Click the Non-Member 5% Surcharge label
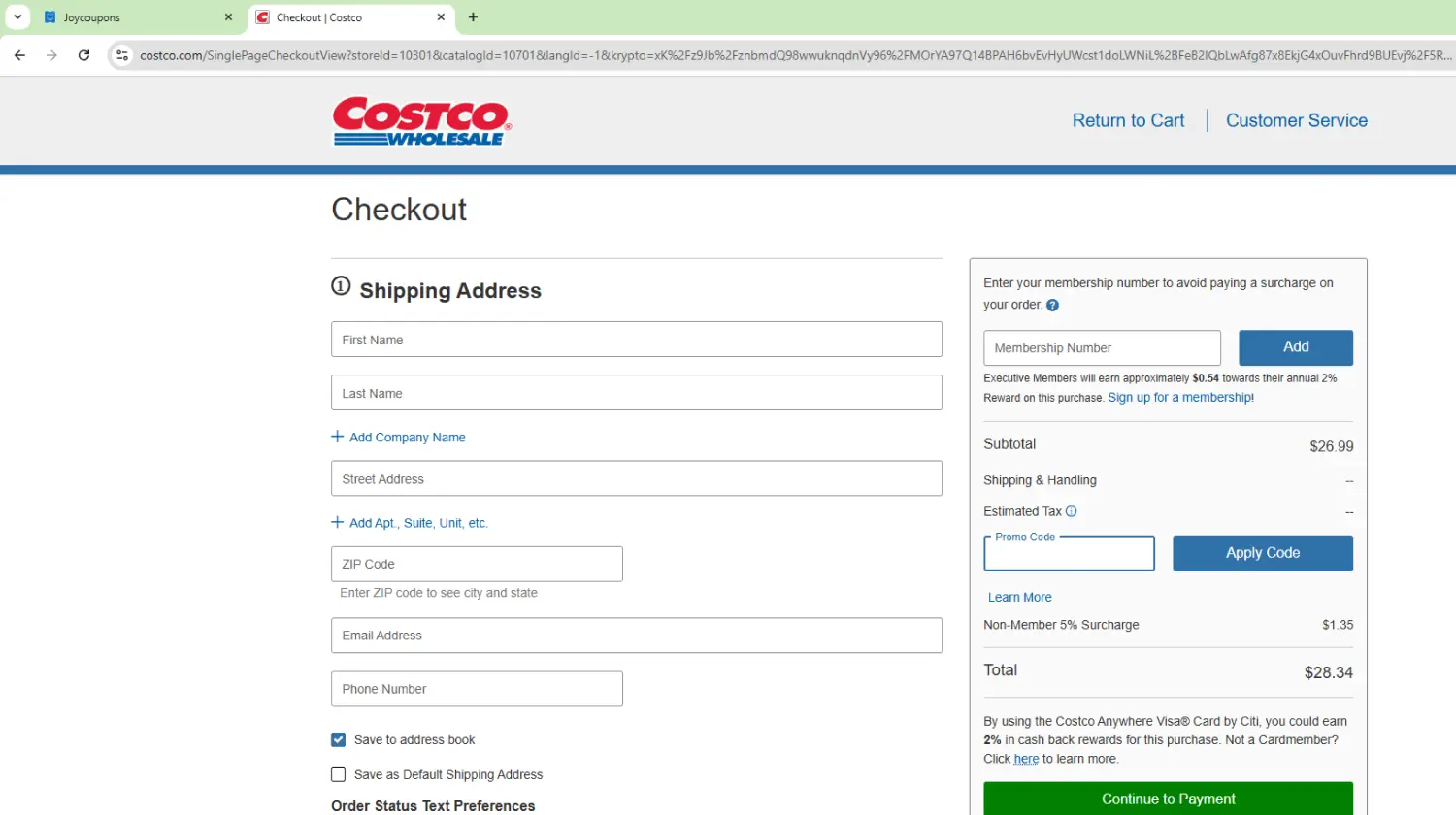The image size is (1456, 815). 1061,625
